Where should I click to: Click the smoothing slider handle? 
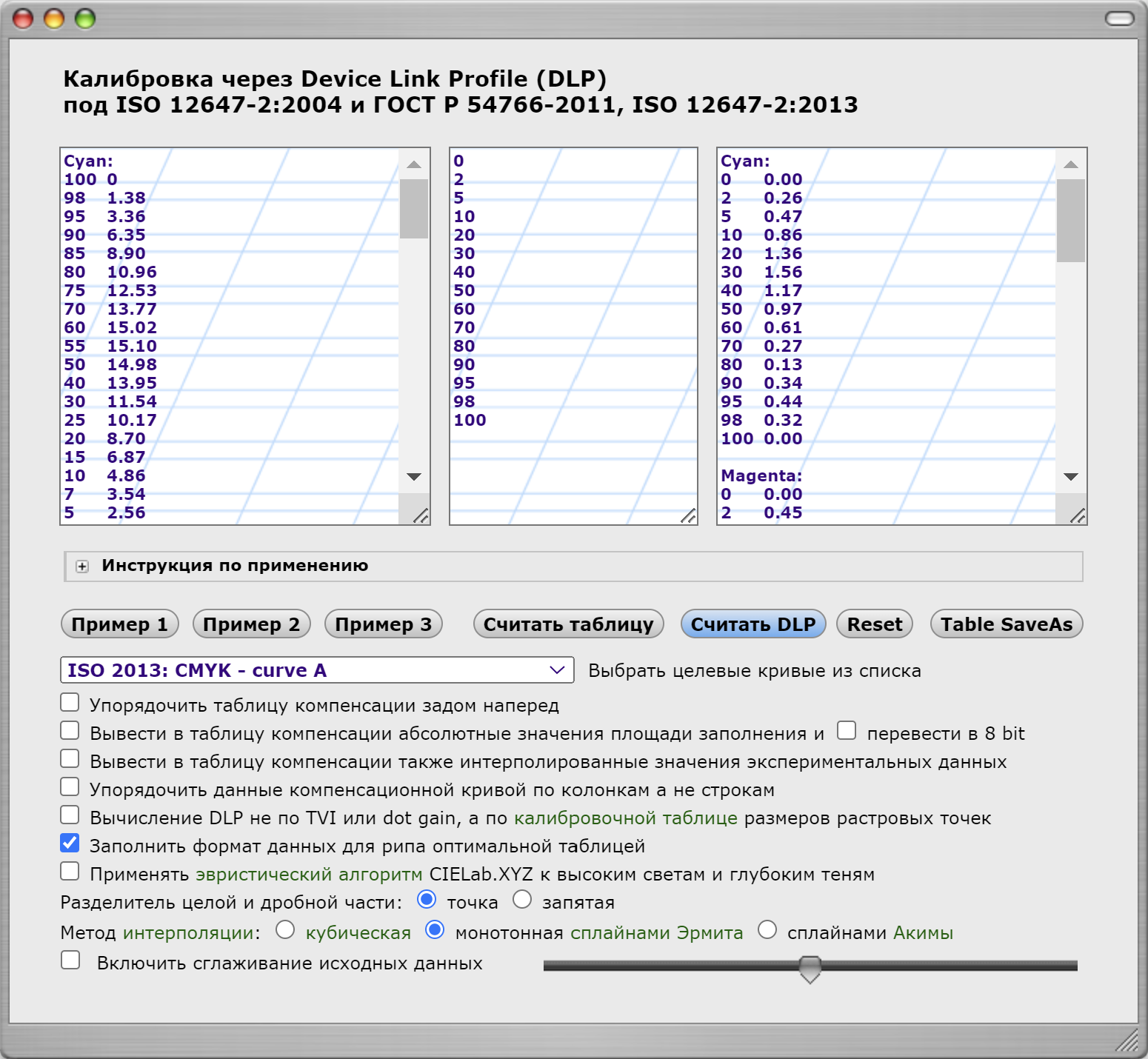click(x=810, y=968)
